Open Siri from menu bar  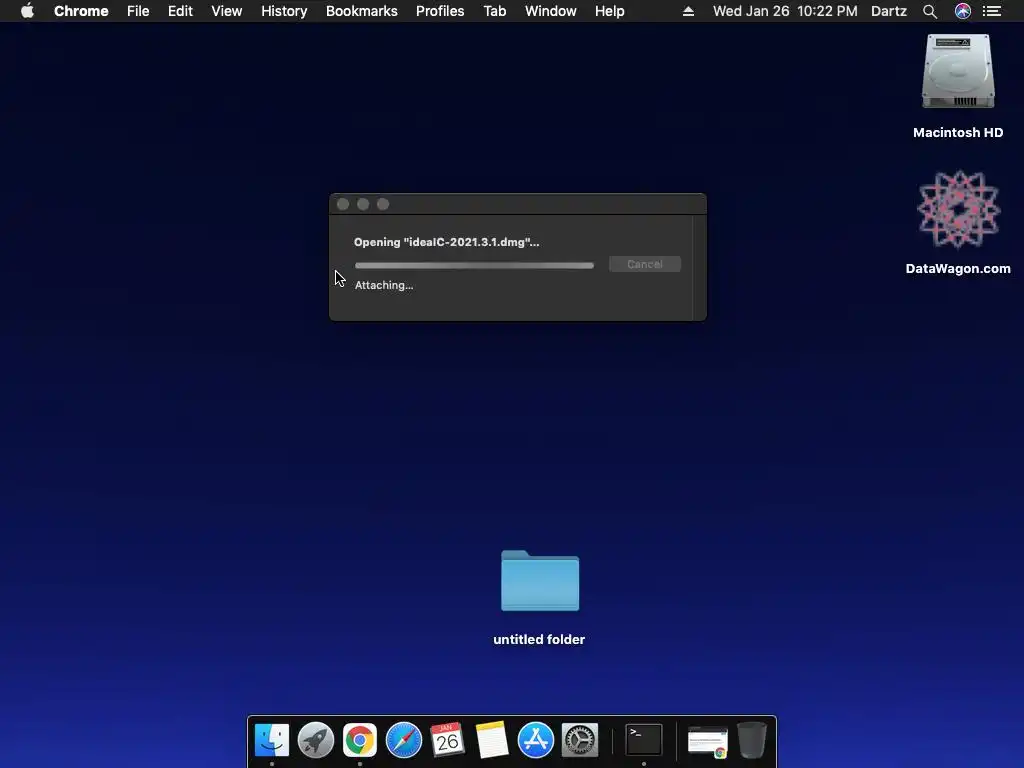[x=963, y=11]
